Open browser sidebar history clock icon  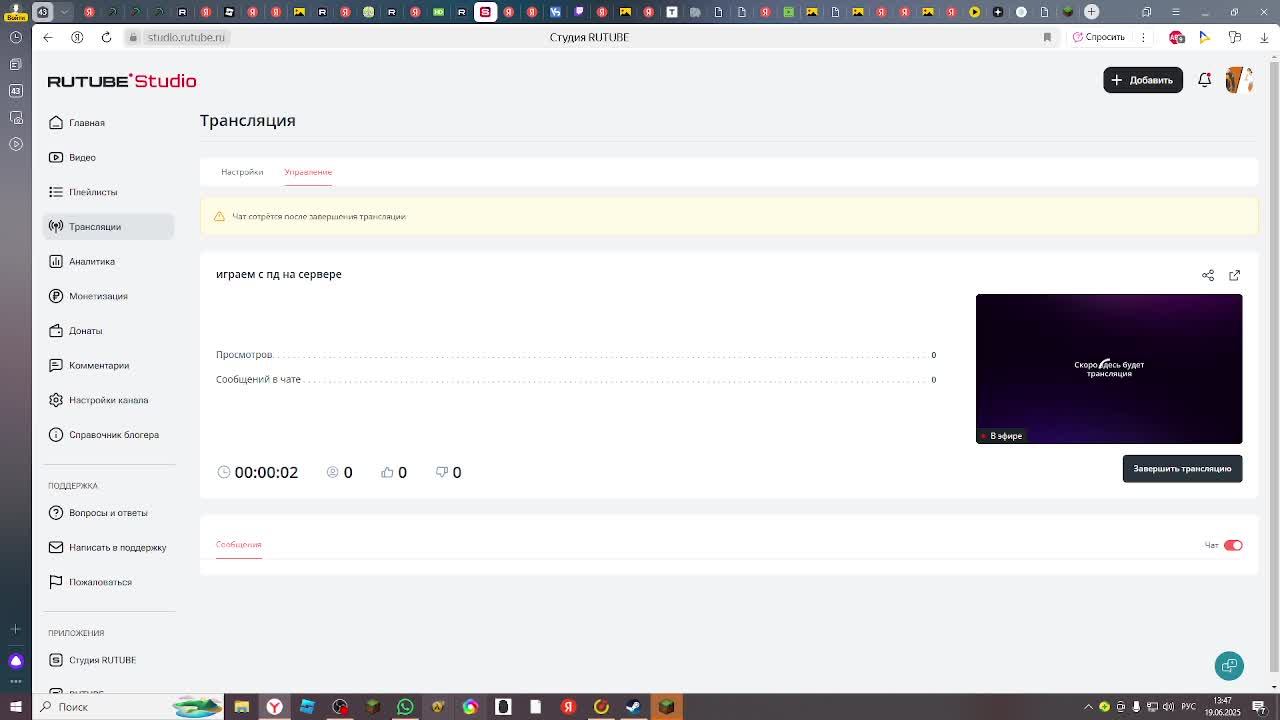16,37
